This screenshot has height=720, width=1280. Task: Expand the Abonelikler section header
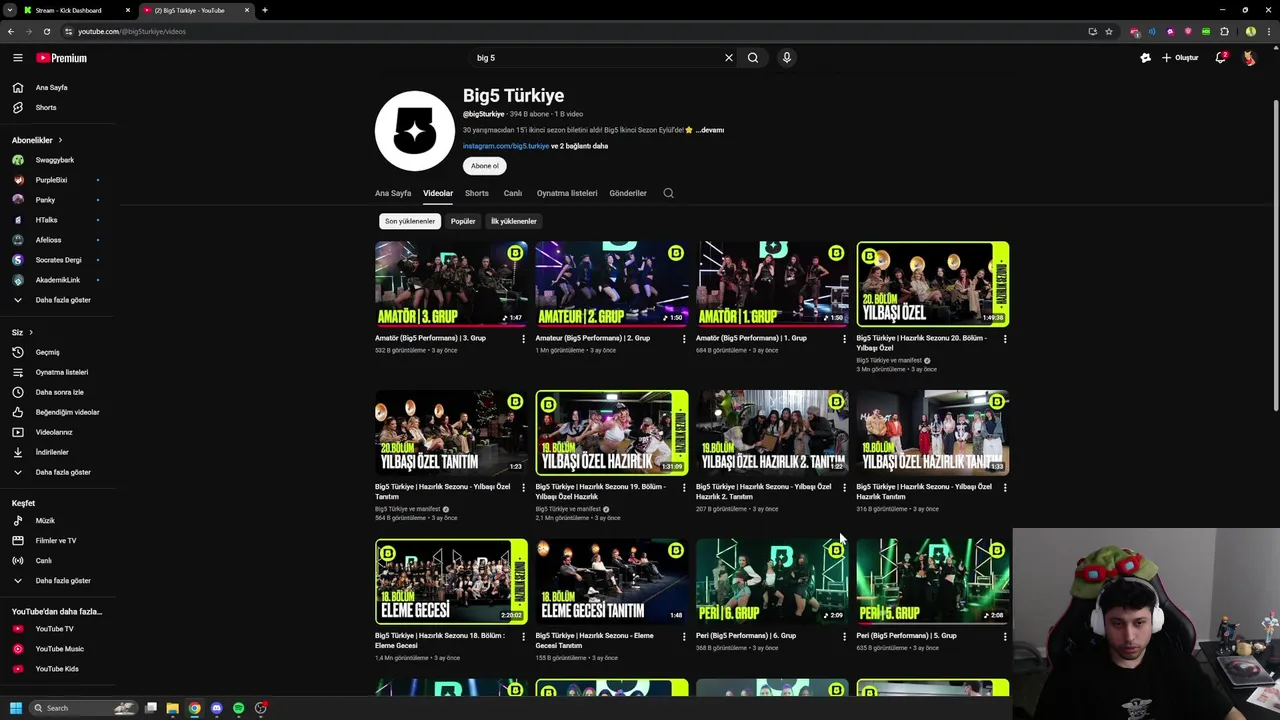click(37, 140)
